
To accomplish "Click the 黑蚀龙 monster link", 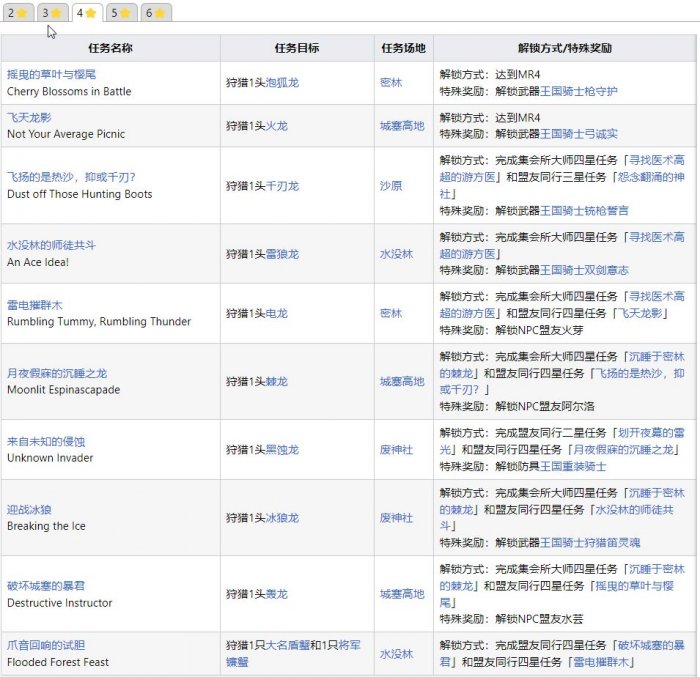I will (x=281, y=450).
